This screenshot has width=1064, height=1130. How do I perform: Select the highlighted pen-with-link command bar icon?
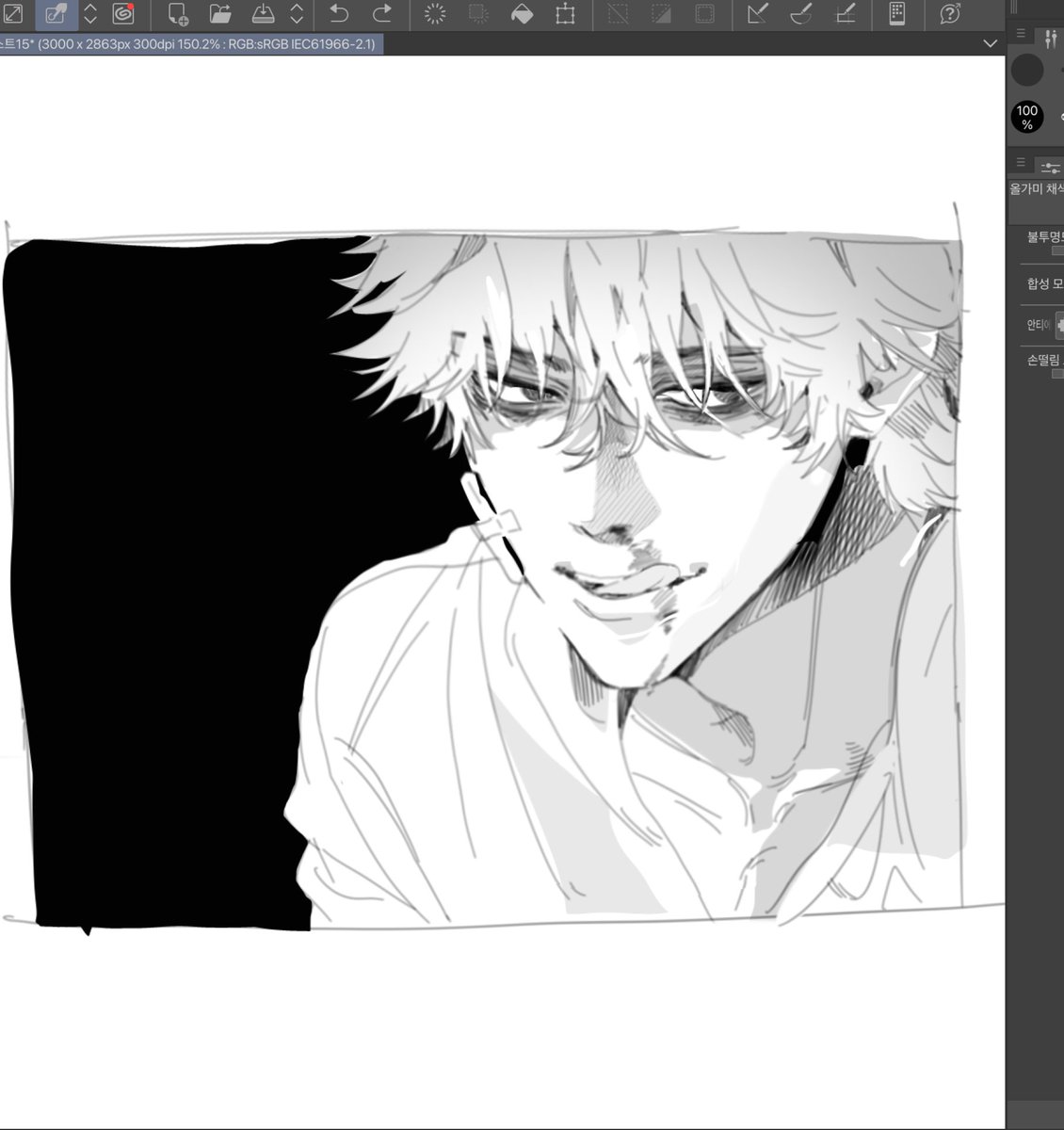click(56, 14)
